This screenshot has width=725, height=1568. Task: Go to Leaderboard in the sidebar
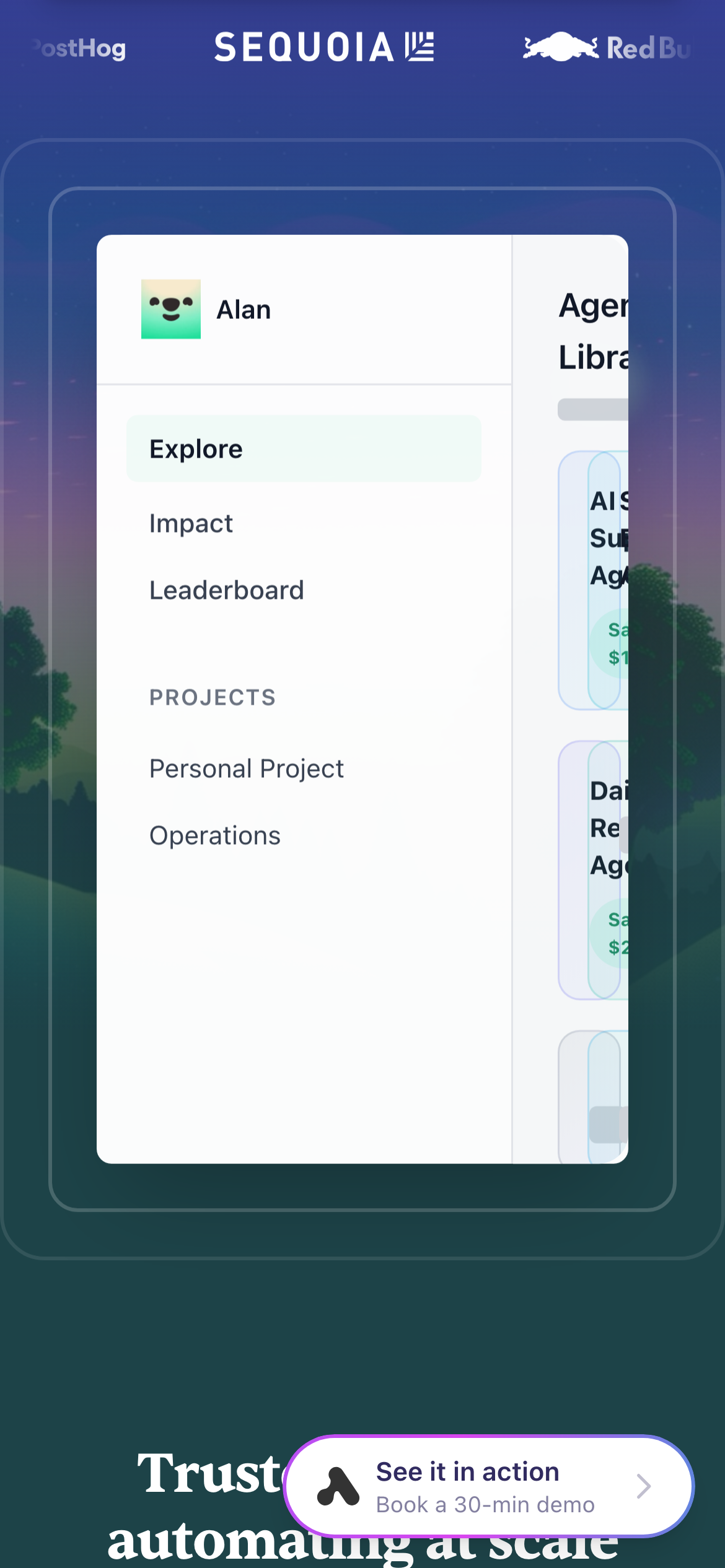[227, 591]
